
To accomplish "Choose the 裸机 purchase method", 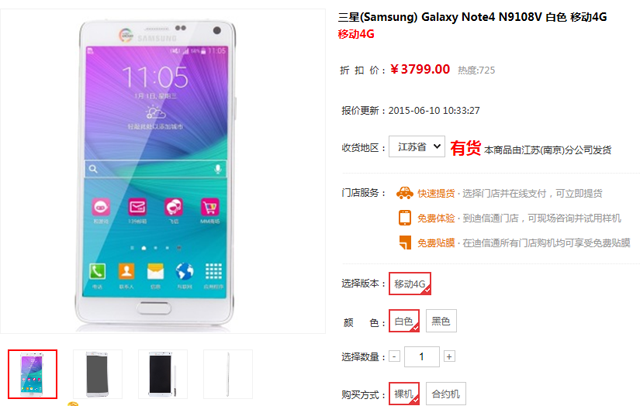I will [x=404, y=394].
